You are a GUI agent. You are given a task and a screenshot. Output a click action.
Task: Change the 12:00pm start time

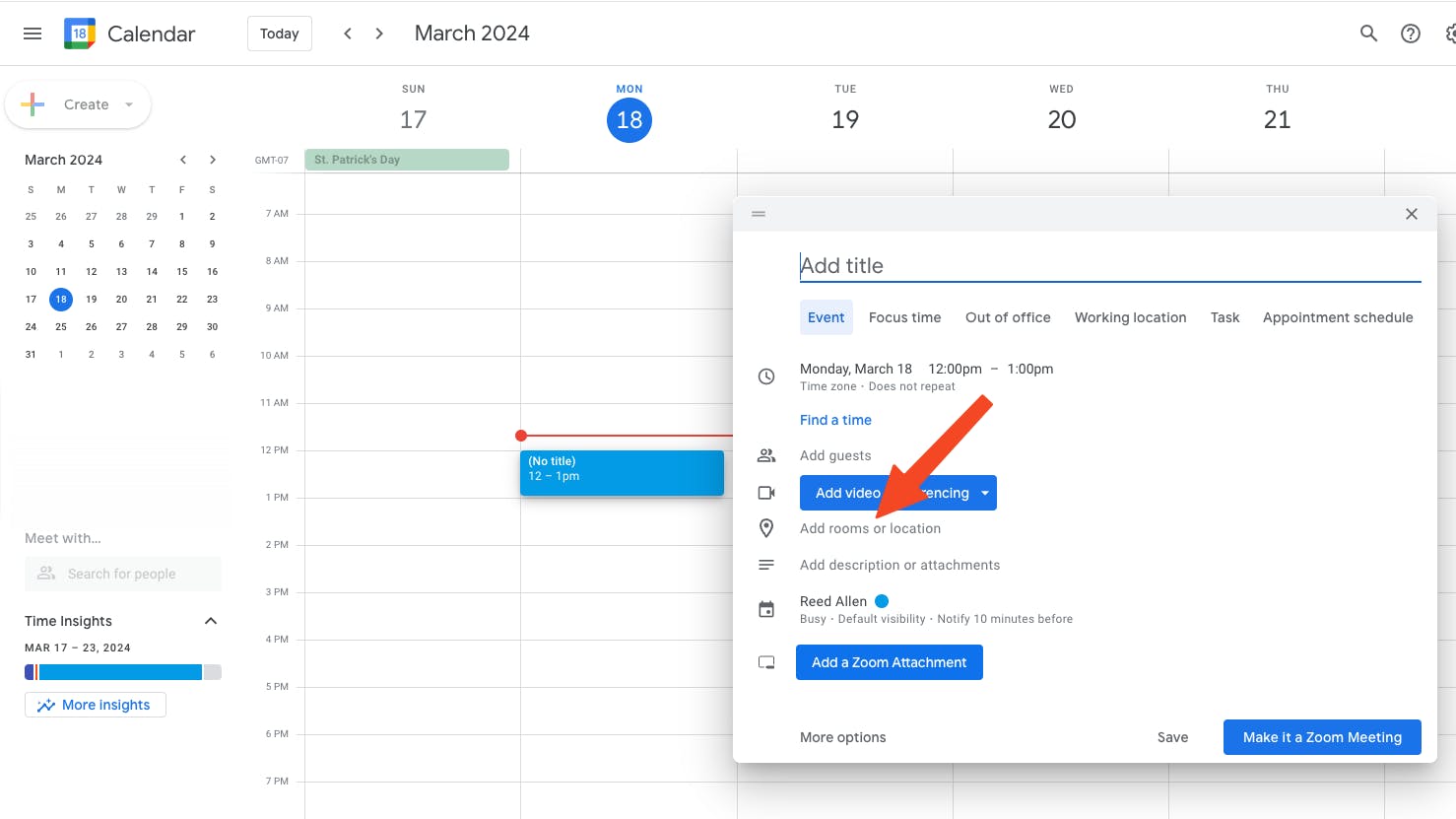[956, 369]
